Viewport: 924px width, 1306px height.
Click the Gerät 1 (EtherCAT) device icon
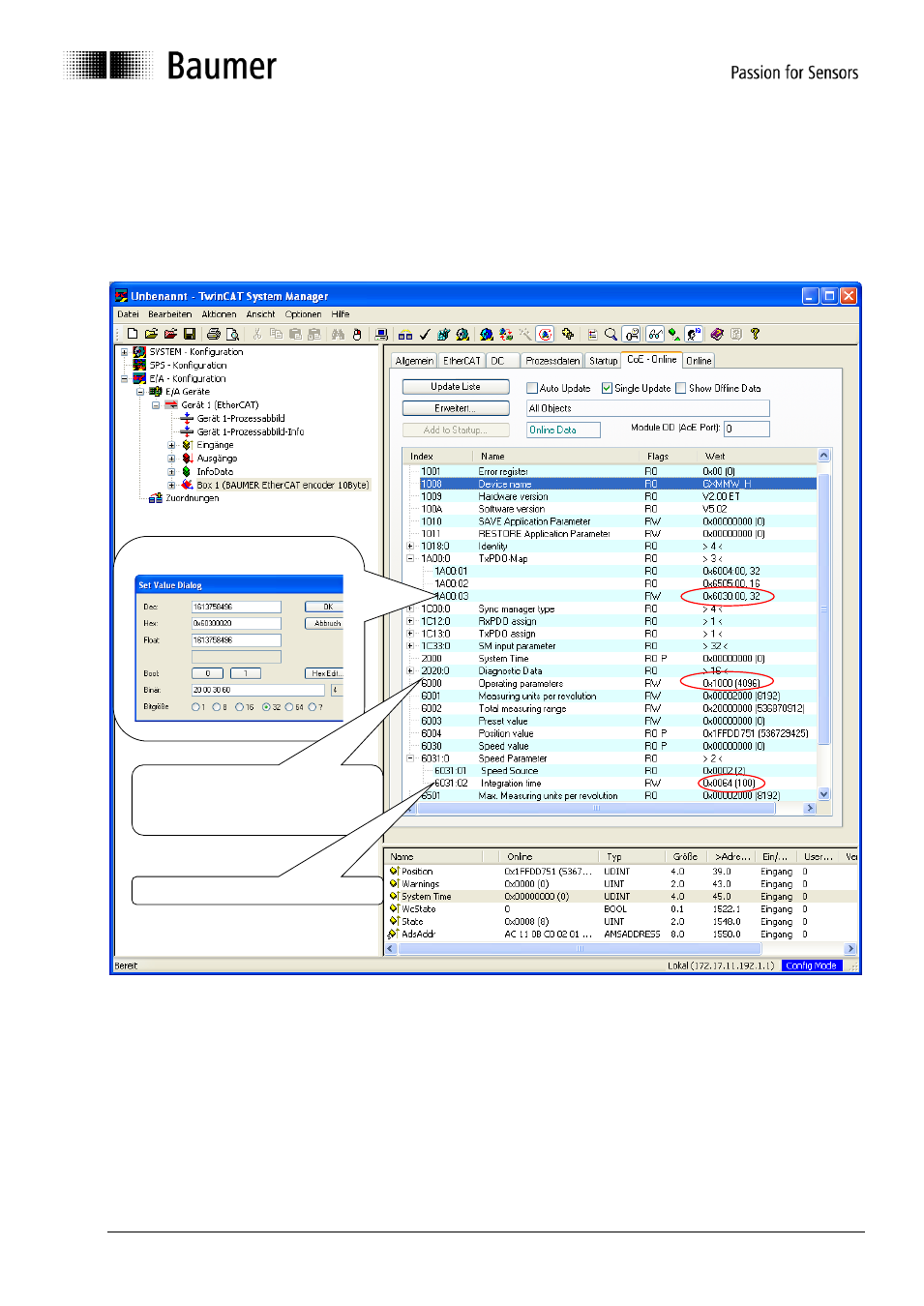coord(171,405)
